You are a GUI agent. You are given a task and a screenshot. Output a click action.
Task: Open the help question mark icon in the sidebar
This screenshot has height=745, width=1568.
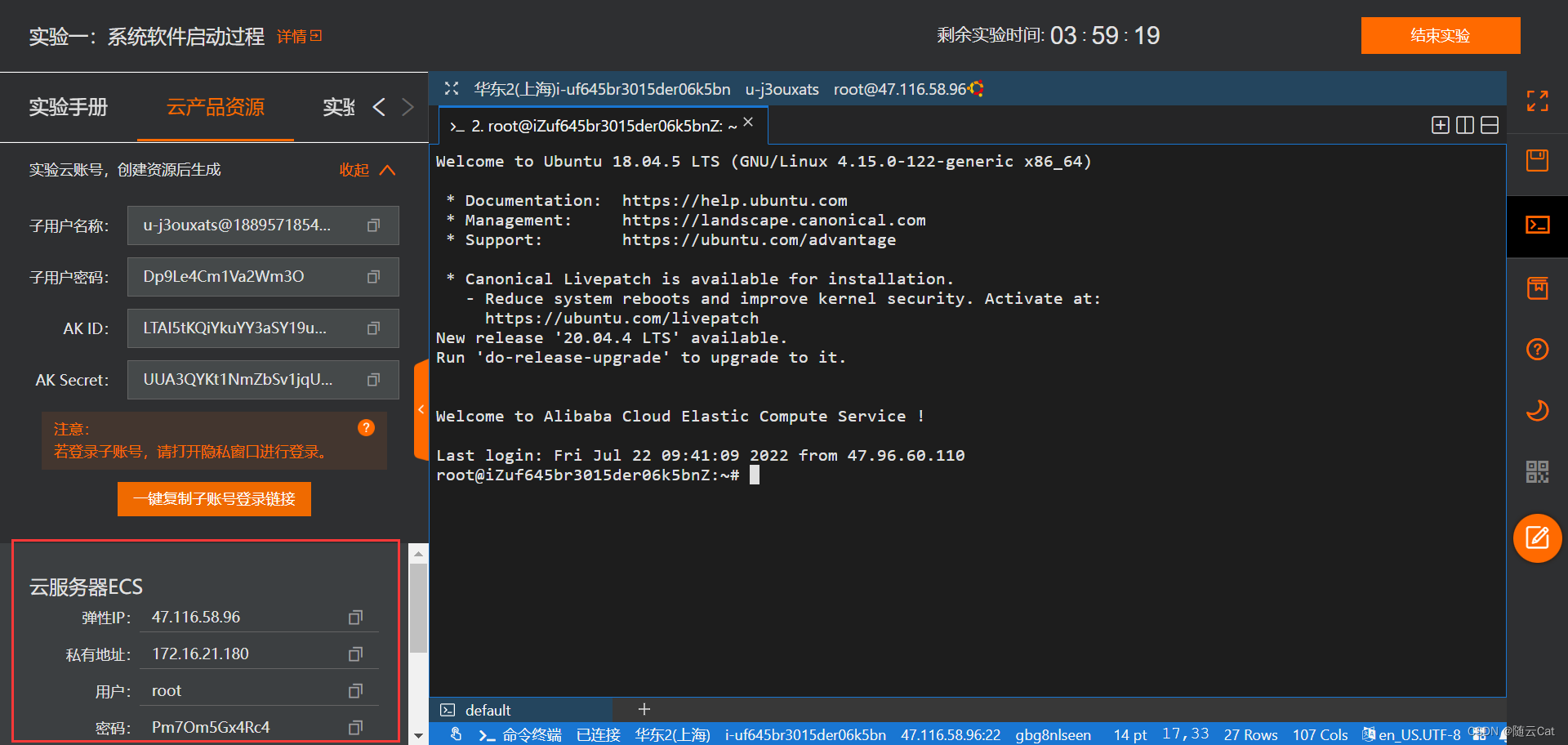(1537, 350)
